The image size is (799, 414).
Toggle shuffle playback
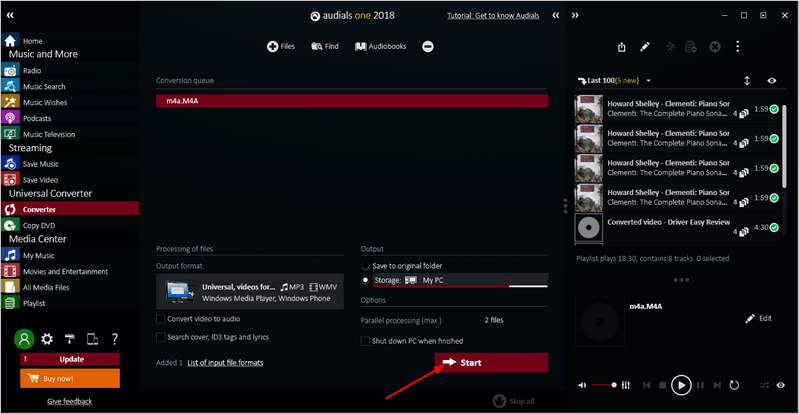pos(764,385)
